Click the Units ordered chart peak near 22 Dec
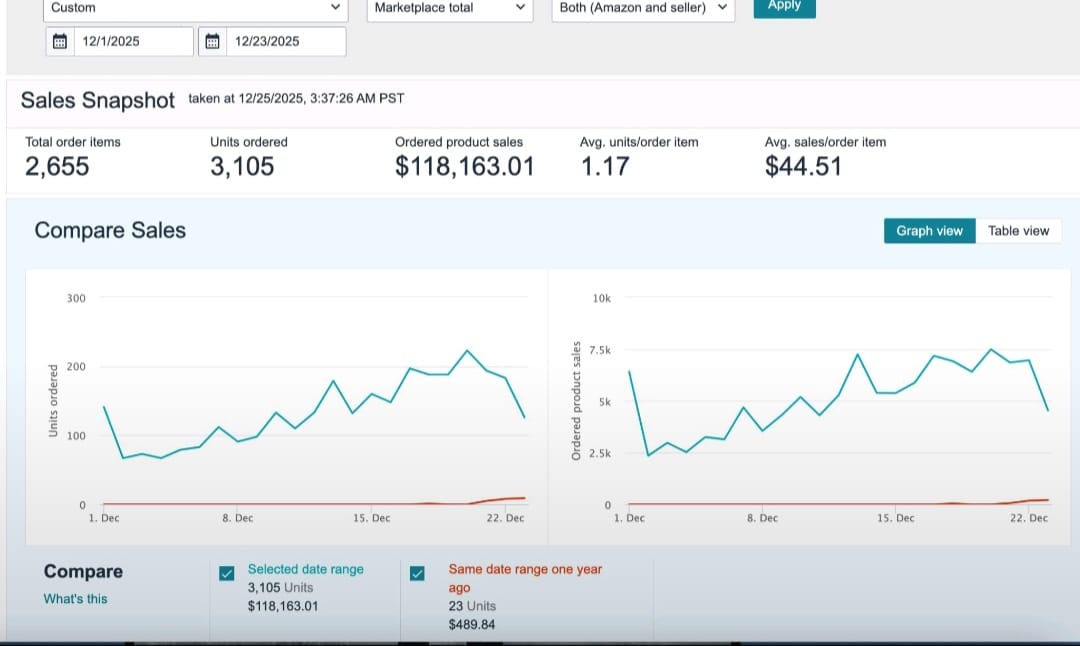This screenshot has width=1080, height=646. [x=467, y=351]
